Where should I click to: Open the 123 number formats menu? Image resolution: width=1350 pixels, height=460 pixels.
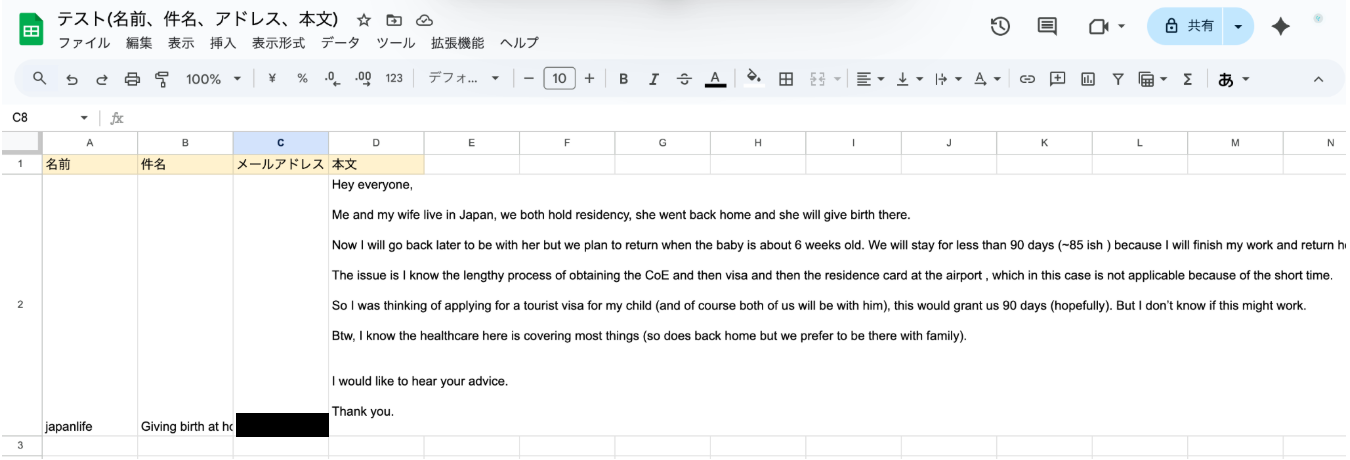(x=394, y=79)
